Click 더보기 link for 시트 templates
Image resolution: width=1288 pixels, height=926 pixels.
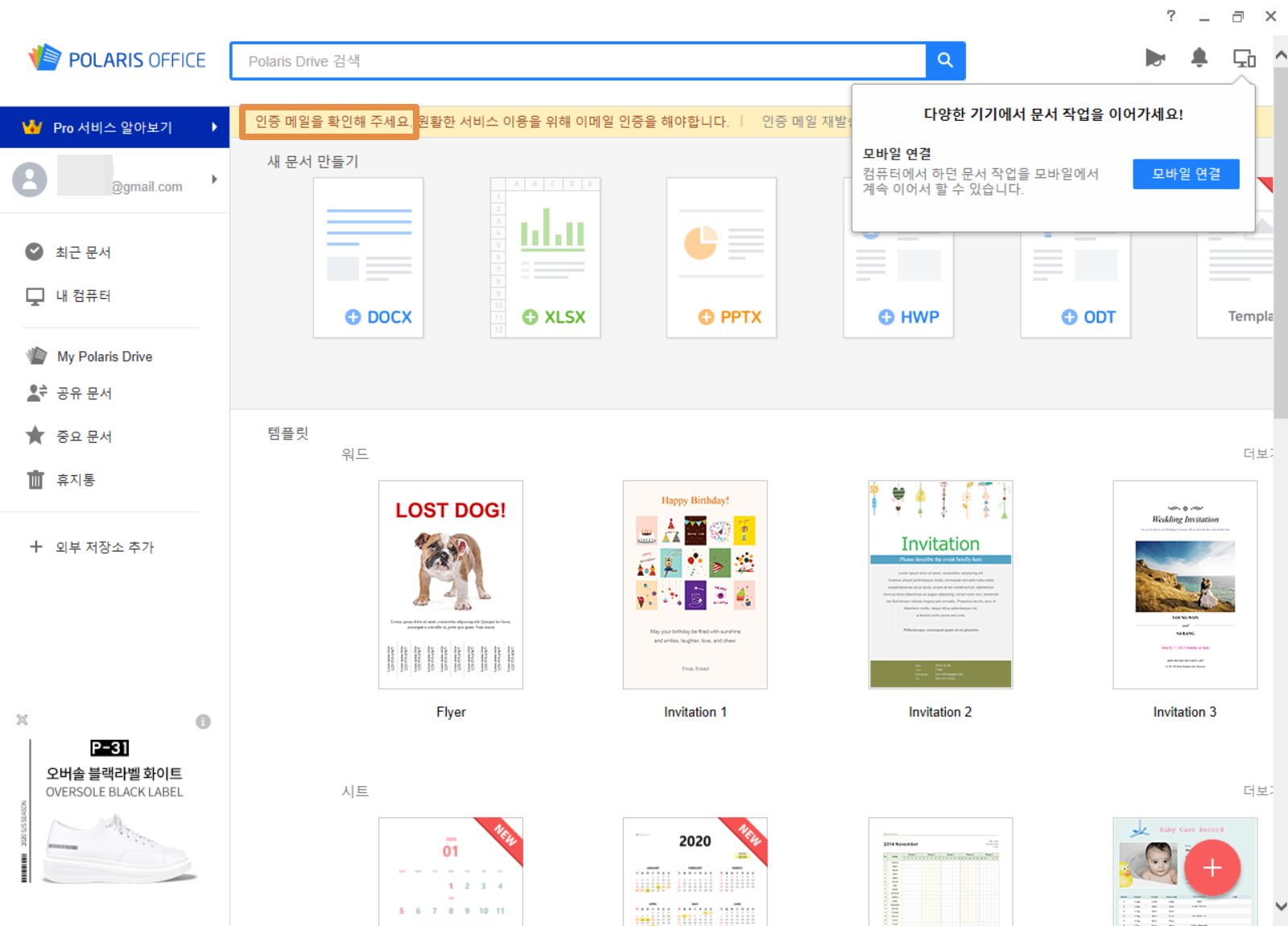point(1258,791)
